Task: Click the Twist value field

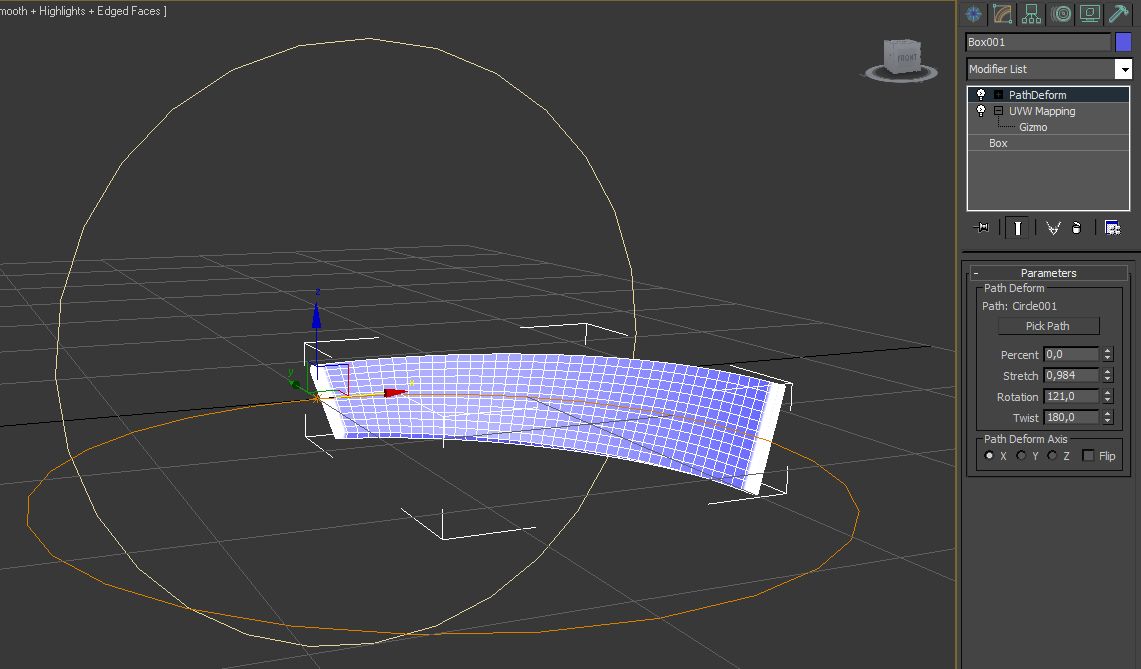Action: 1071,418
